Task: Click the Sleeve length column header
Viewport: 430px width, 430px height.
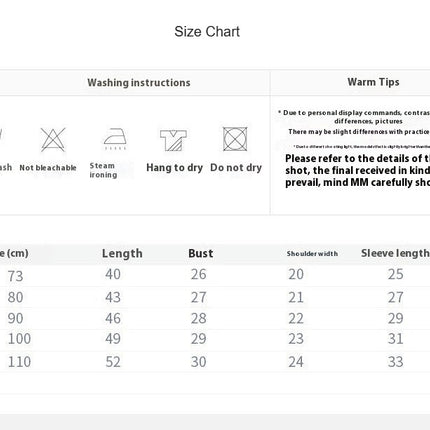Action: point(395,253)
